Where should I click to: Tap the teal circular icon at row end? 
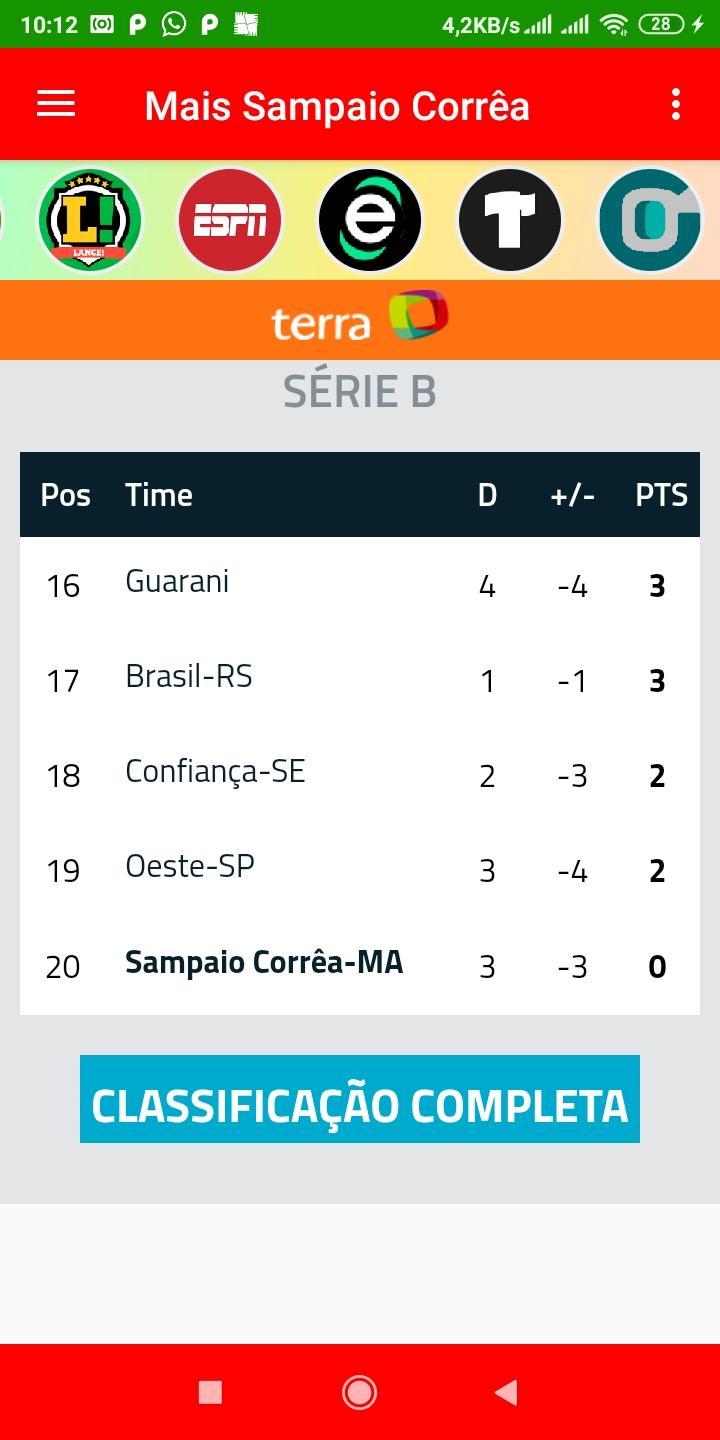[x=650, y=220]
